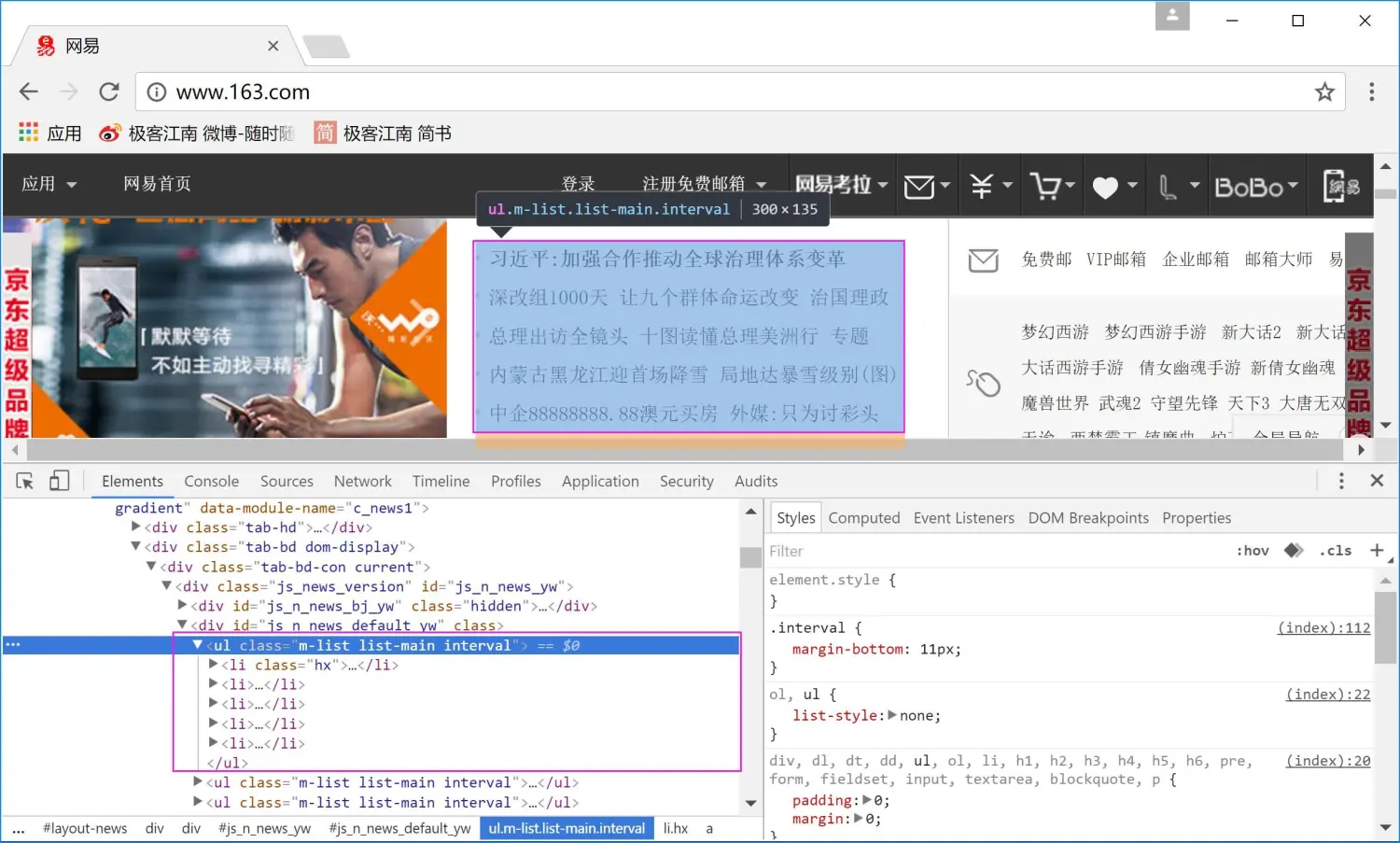Collapse the selected ul m-list node
The width and height of the screenshot is (1400, 843).
198,645
